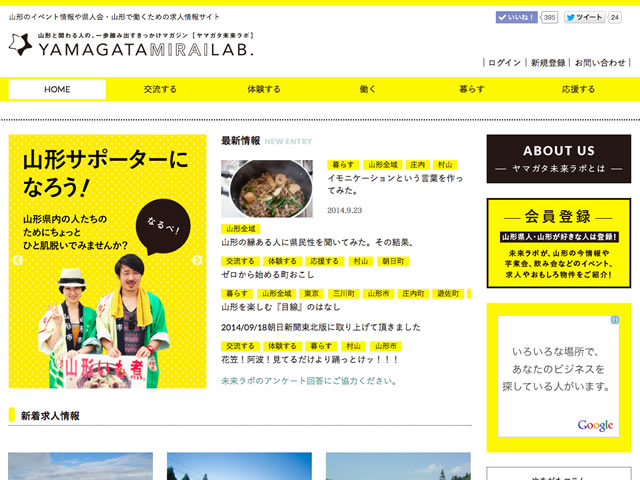Image resolution: width=640 pixels, height=480 pixels.
Task: Open the last job listing photo under 新着求人情報
Action: [x=398, y=466]
